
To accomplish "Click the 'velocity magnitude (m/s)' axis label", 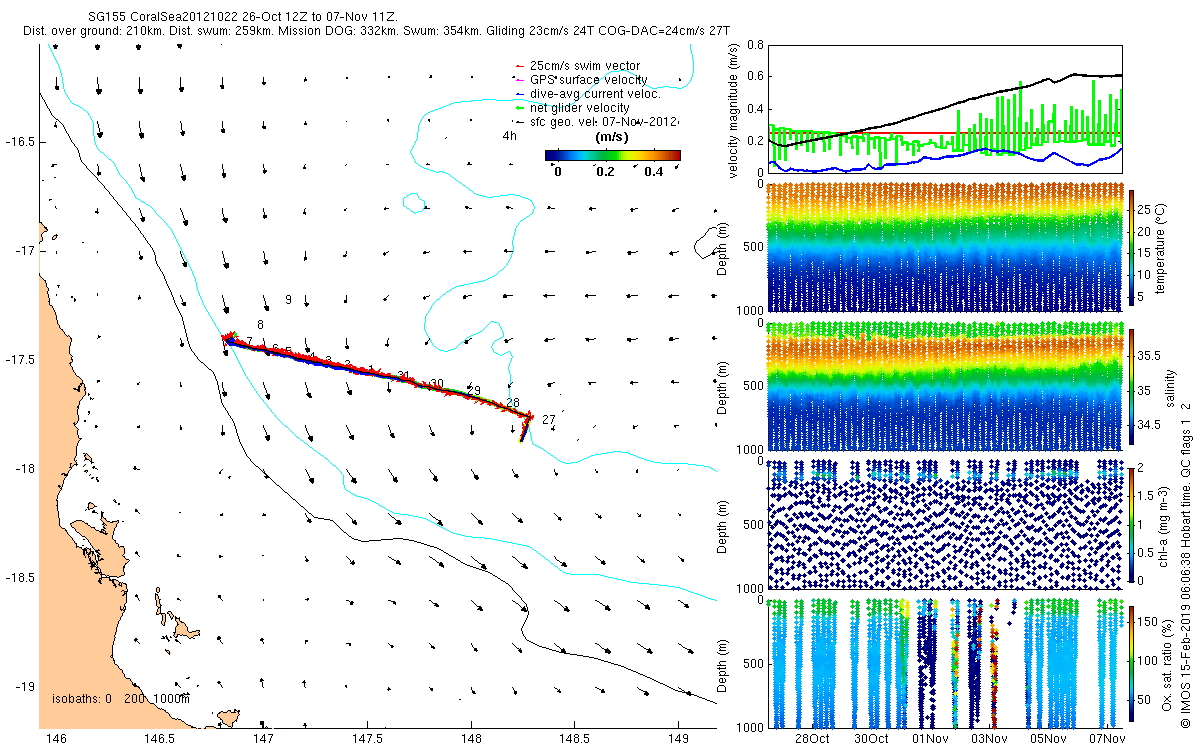I will pyautogui.click(x=734, y=110).
